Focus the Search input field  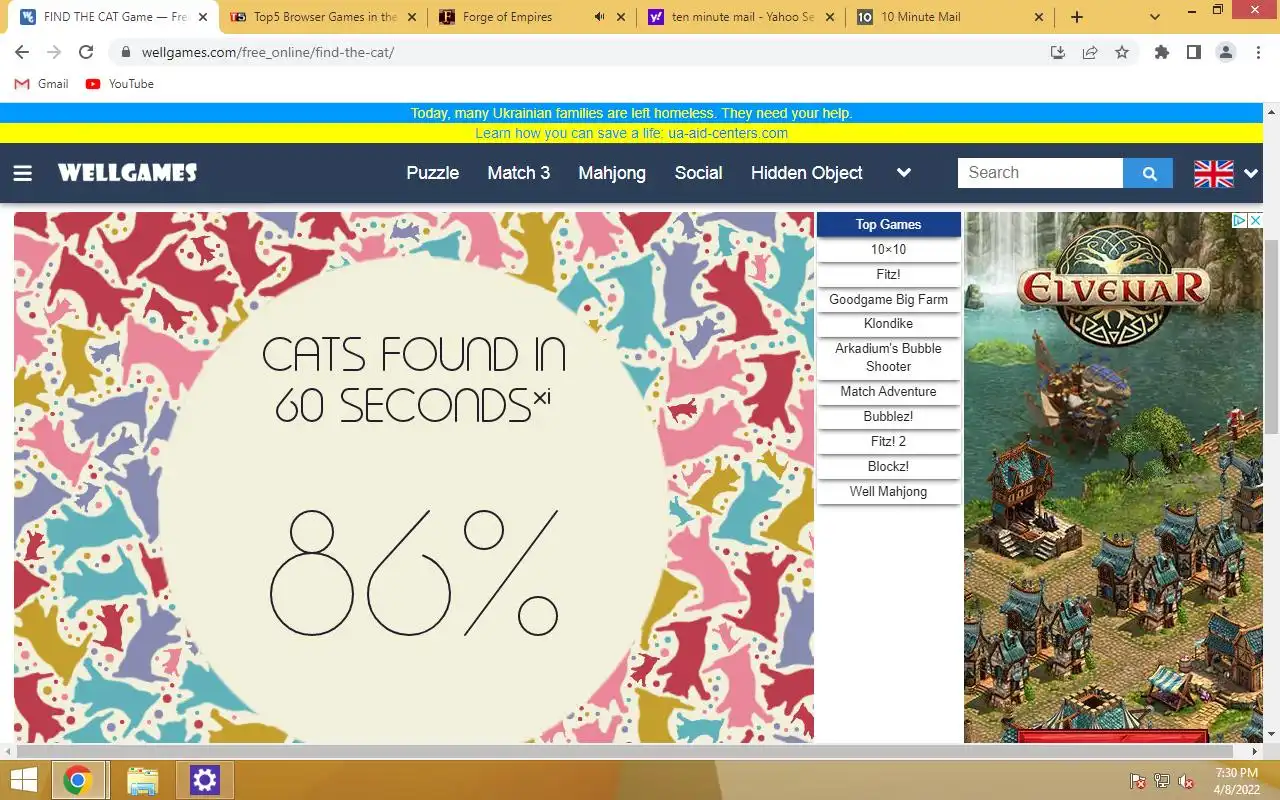coord(1040,173)
